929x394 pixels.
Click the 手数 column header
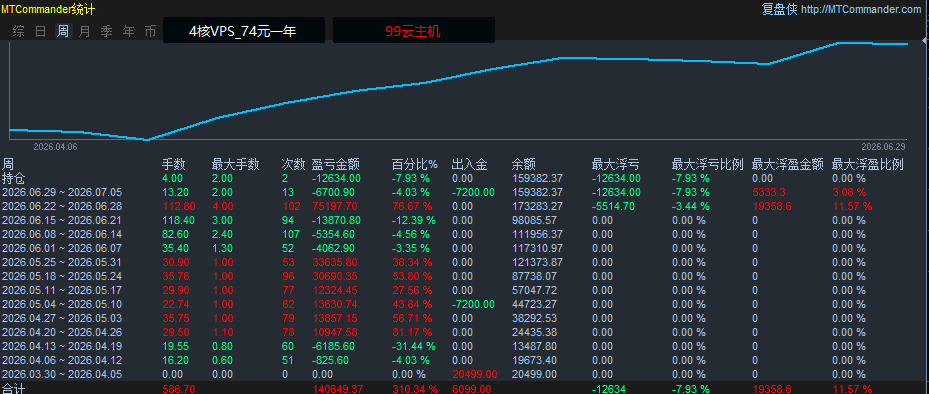tap(174, 165)
